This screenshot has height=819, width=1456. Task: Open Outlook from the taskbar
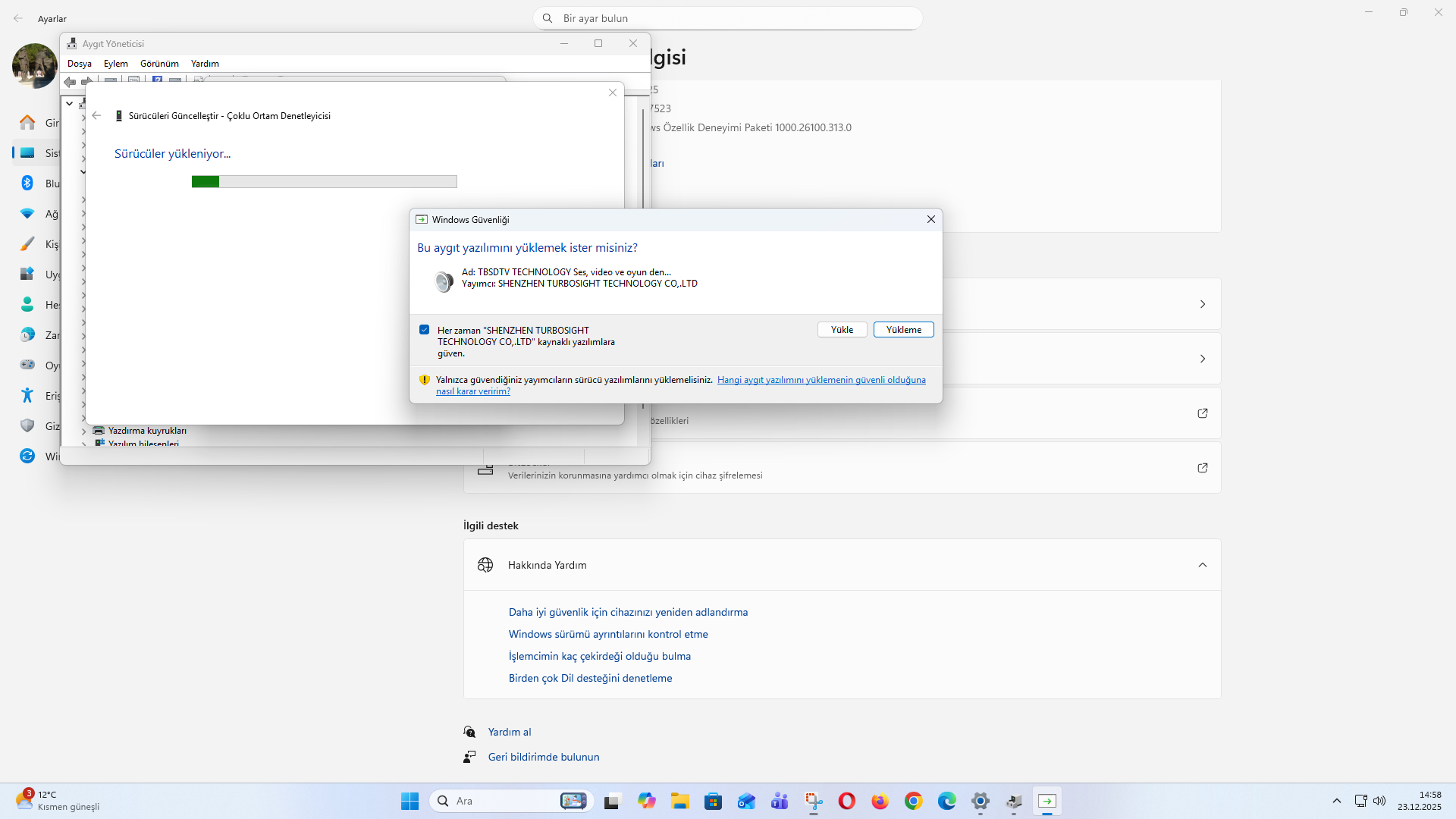coord(746,801)
